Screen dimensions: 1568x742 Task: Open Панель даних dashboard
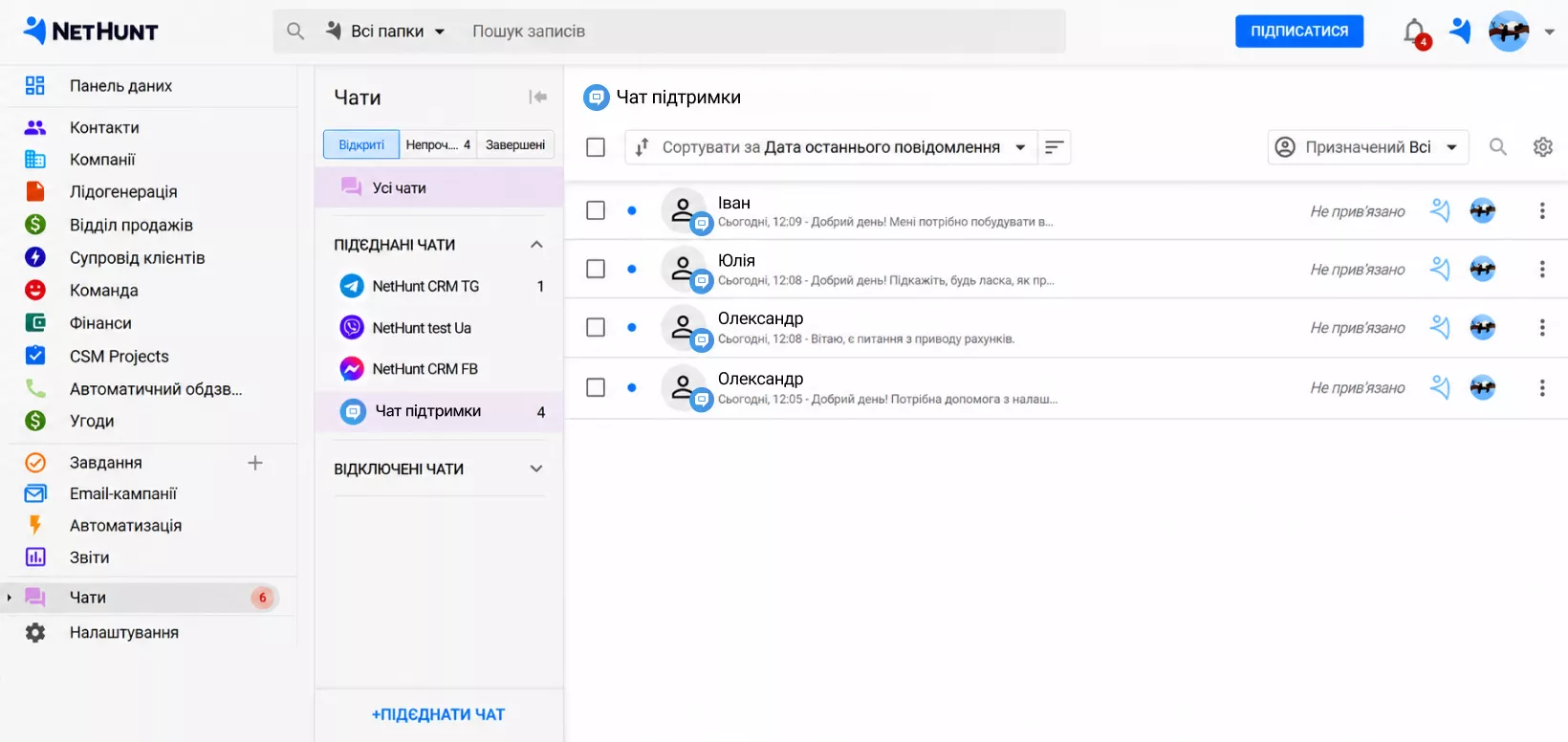pos(120,86)
